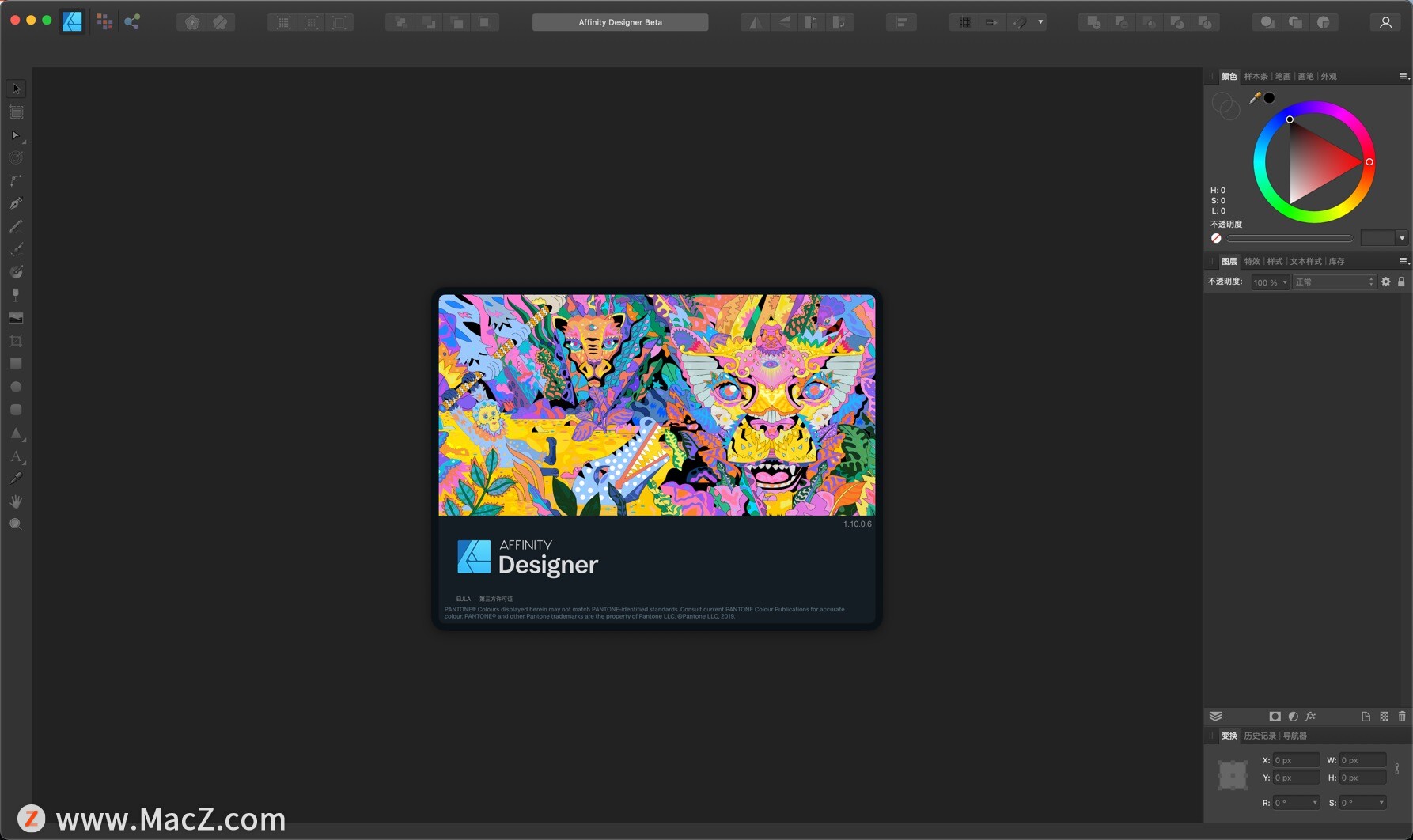Viewport: 1413px width, 840px height.
Task: Select the Node tool
Action: [x=16, y=135]
